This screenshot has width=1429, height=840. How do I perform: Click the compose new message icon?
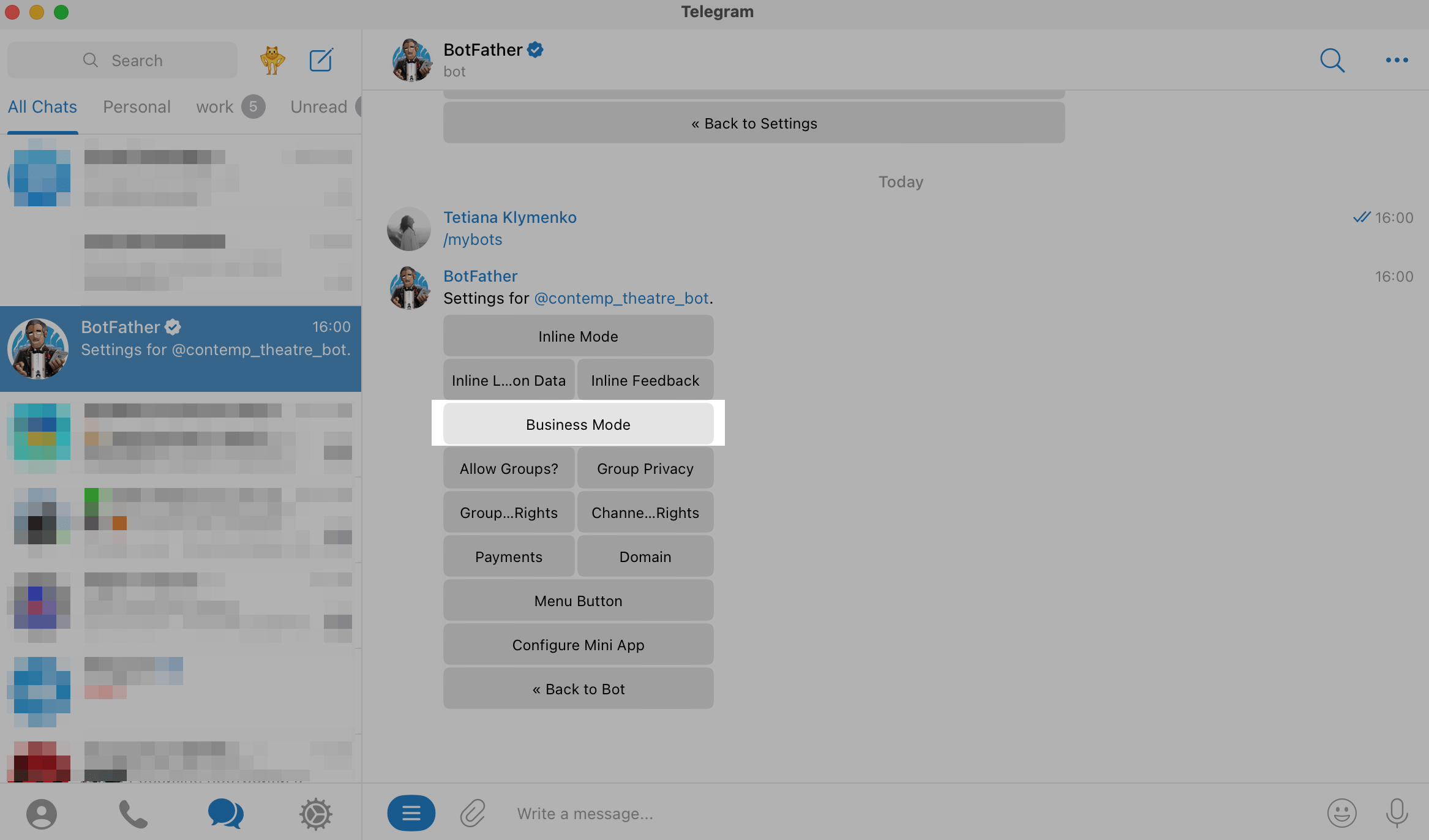tap(321, 60)
